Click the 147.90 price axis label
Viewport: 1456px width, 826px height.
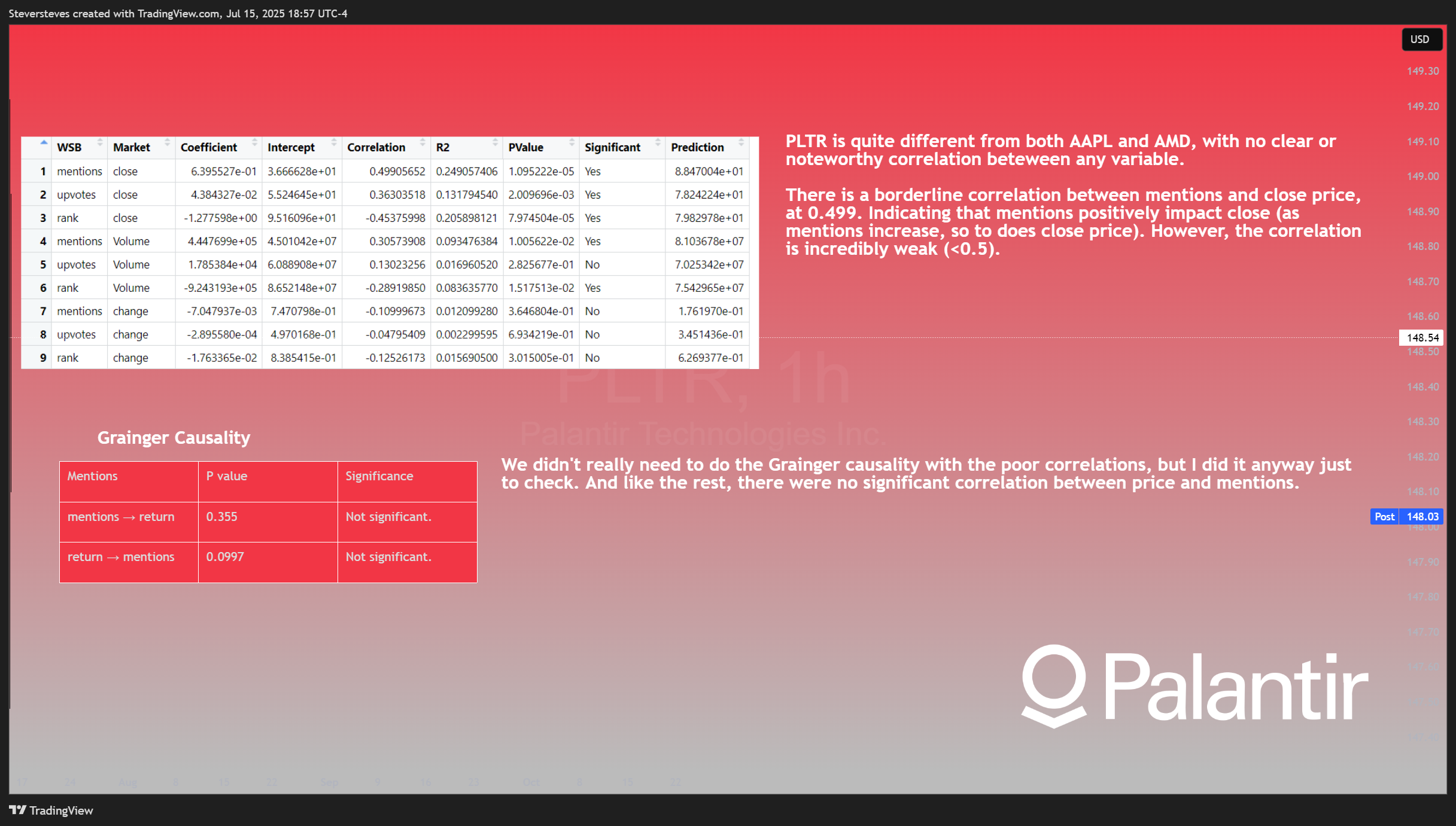(1423, 562)
